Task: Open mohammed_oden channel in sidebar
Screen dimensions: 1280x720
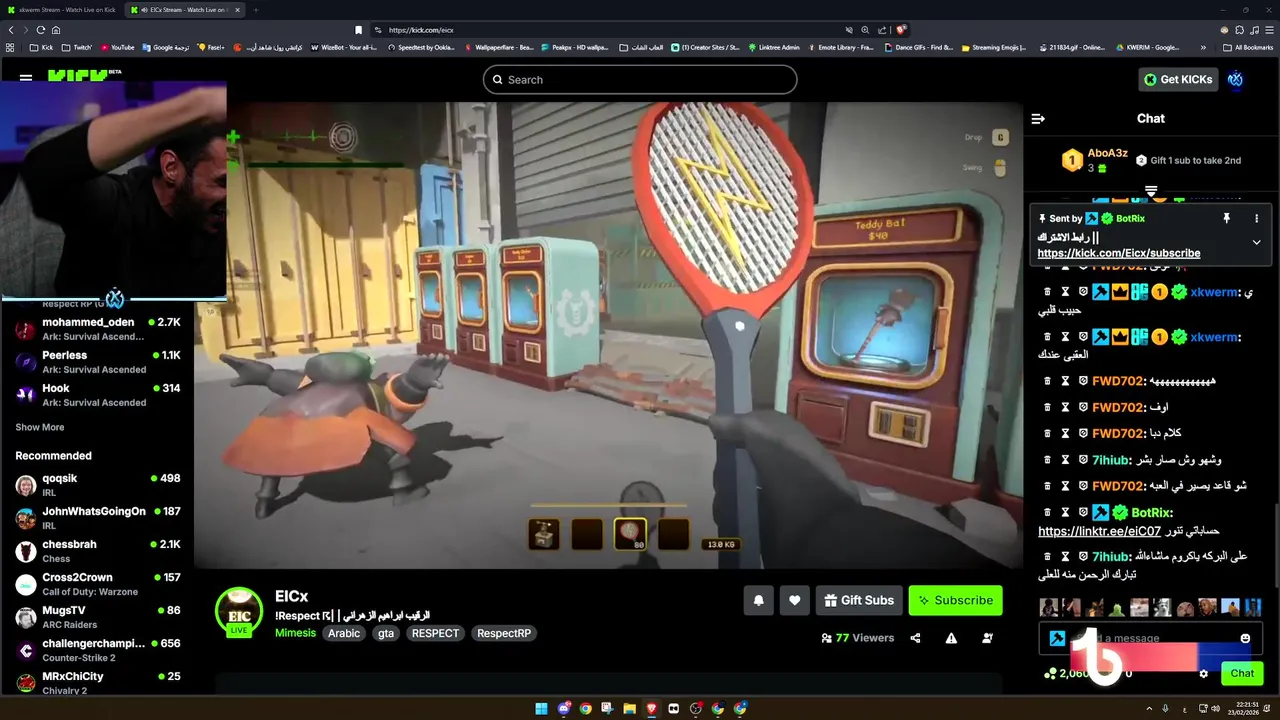Action: pos(97,329)
